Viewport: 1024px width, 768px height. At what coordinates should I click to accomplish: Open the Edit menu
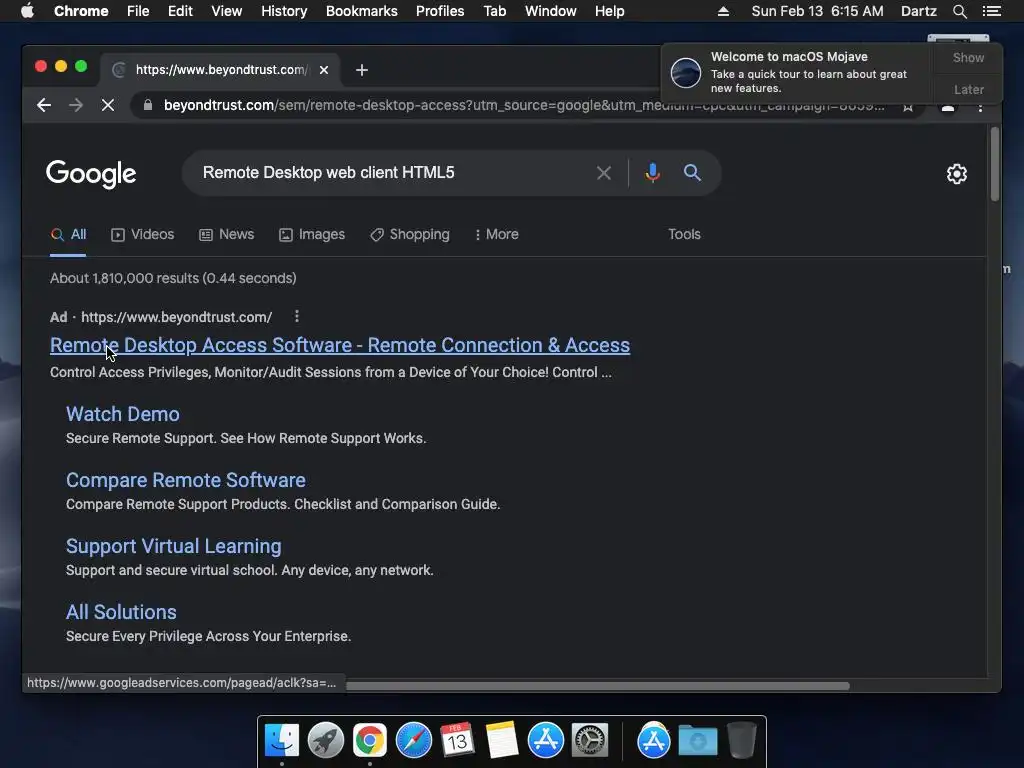180,11
